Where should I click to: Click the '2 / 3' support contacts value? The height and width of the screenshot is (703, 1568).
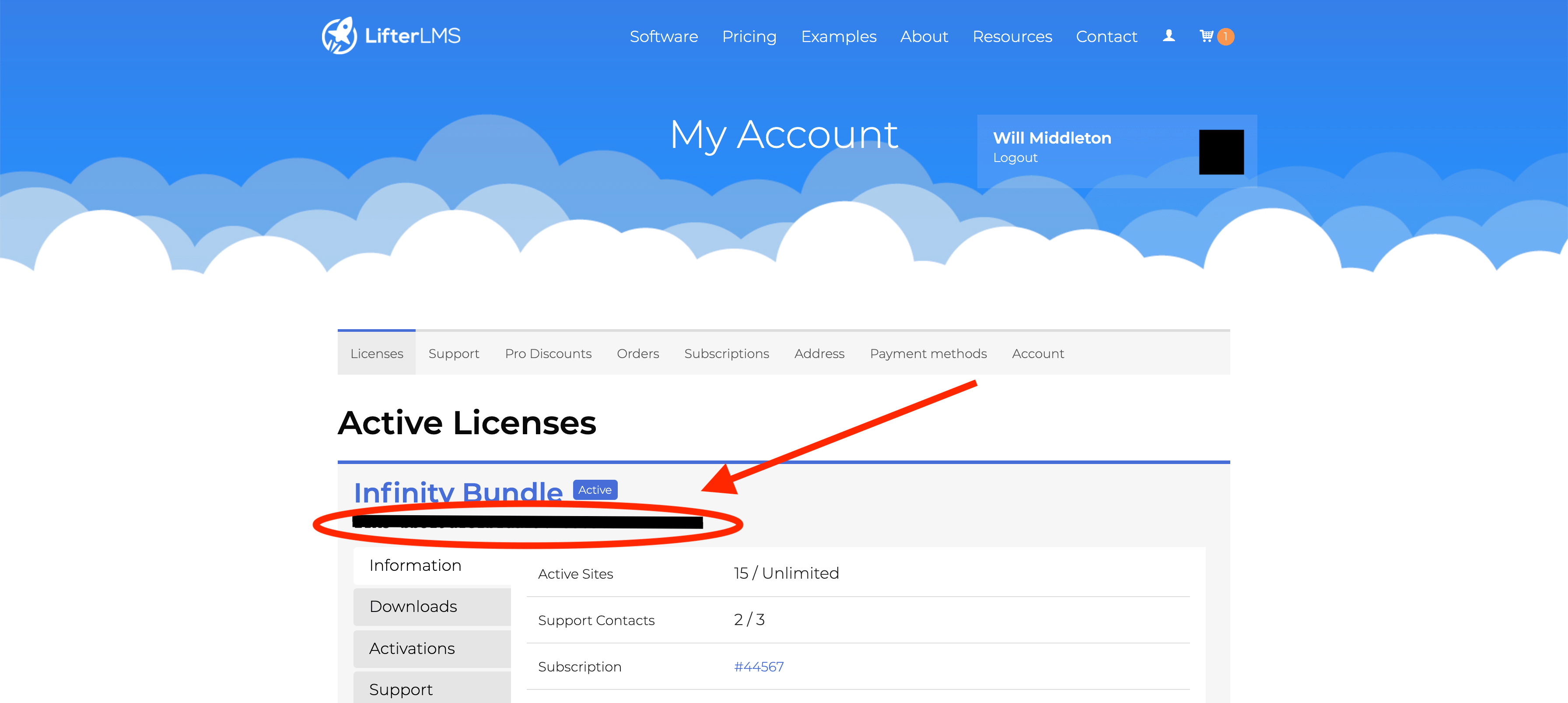coord(749,619)
